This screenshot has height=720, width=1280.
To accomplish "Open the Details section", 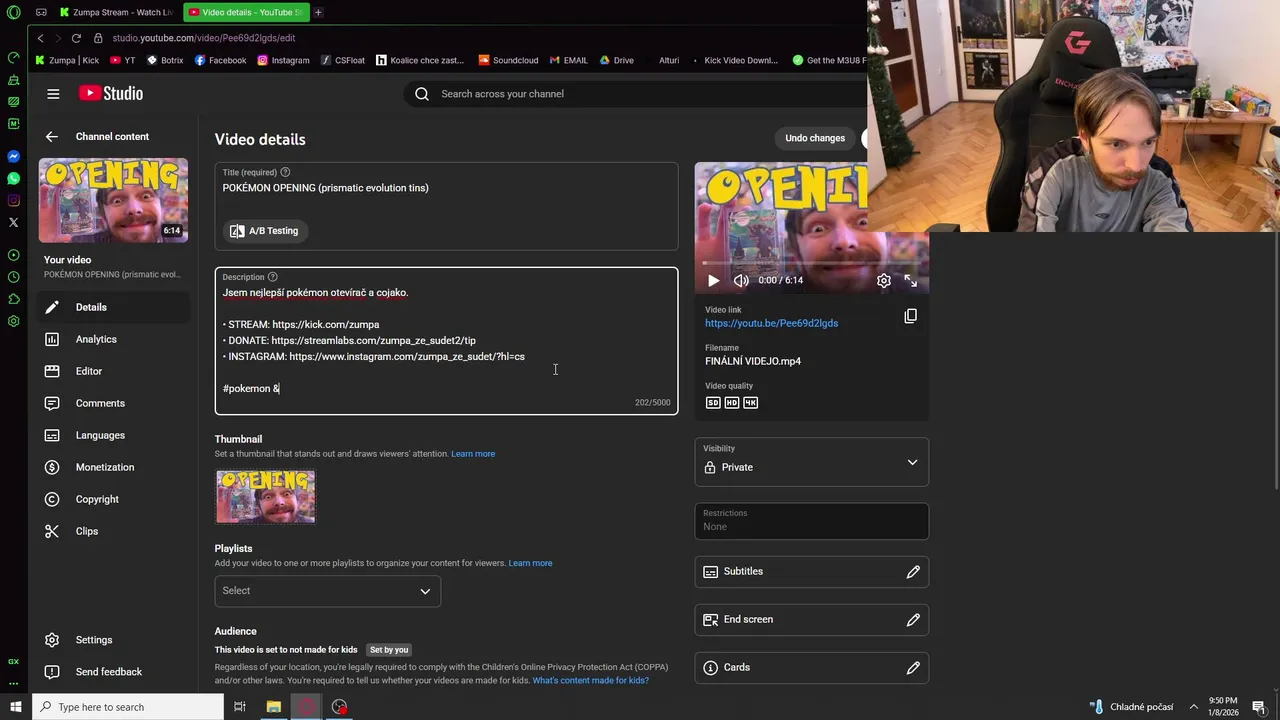I will 114,307.
